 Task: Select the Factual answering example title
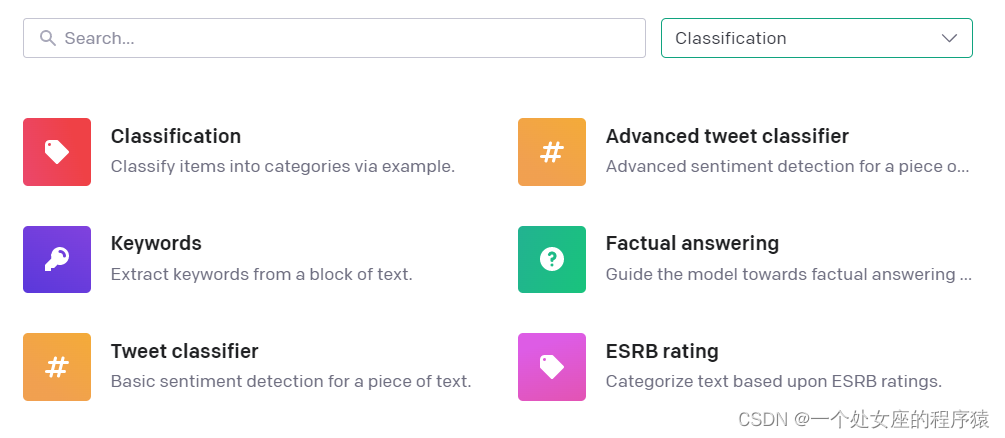point(692,243)
